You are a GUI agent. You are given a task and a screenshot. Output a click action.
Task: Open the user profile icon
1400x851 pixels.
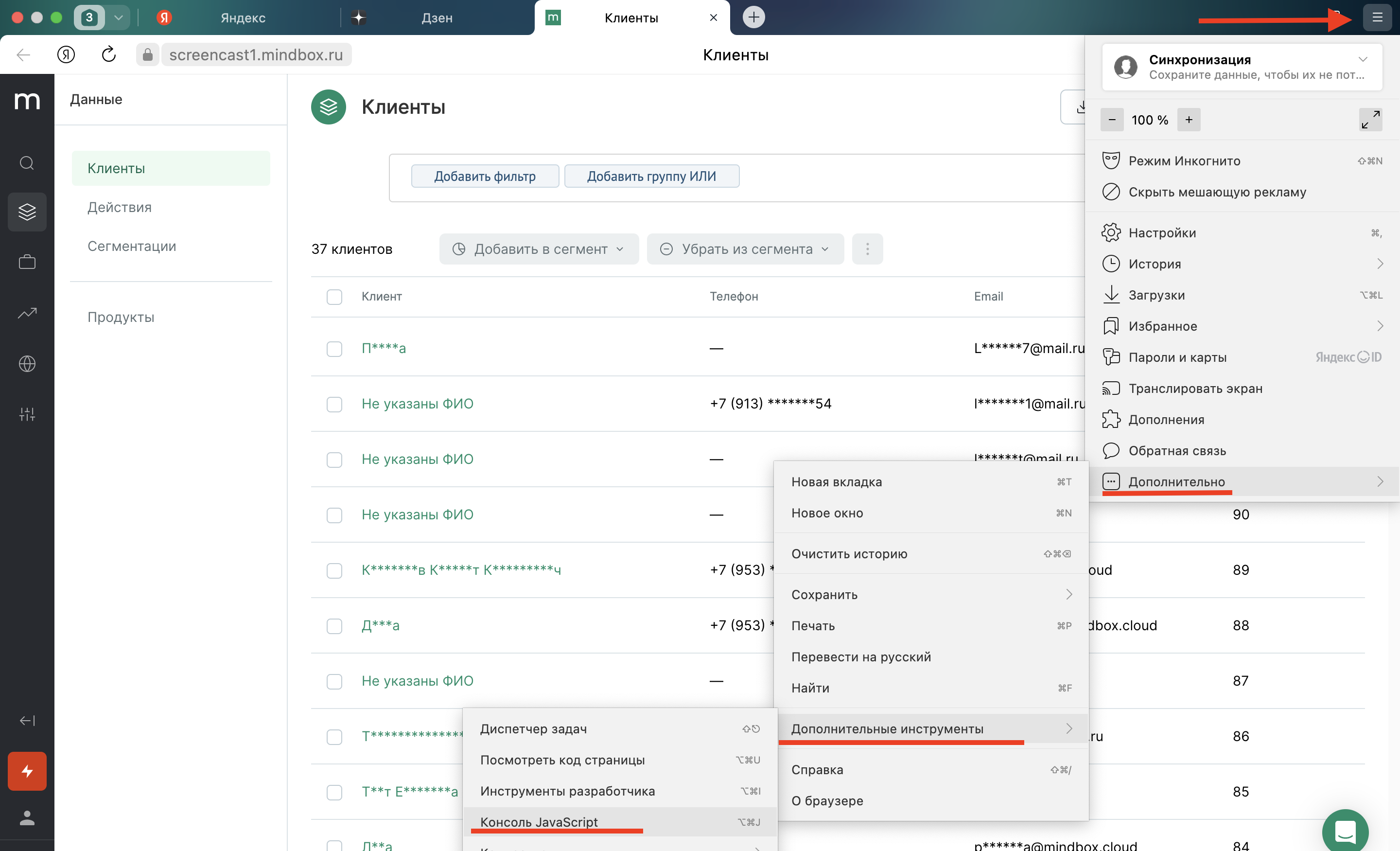27,817
